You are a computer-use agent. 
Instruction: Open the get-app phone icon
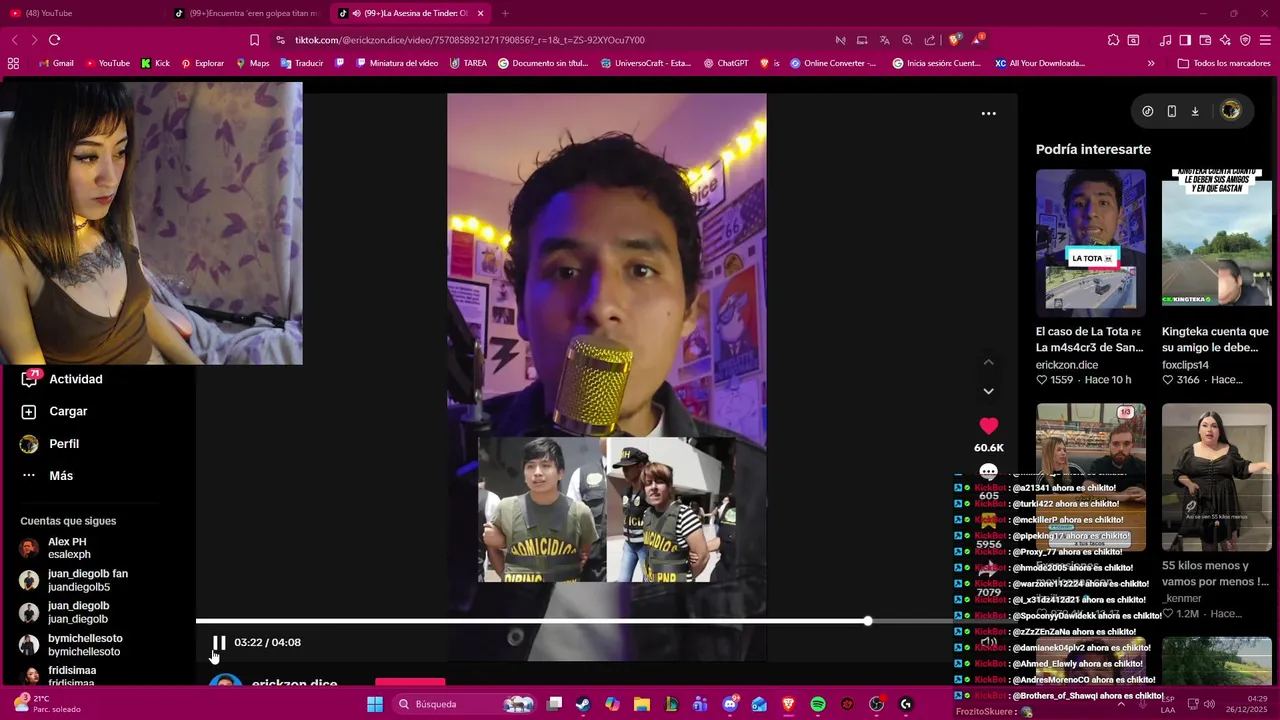1172,111
